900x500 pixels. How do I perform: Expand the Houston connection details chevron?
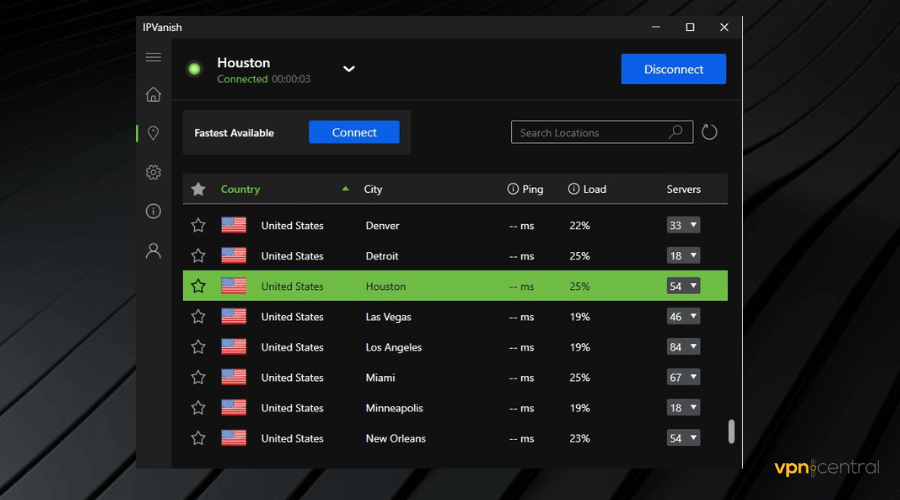(x=349, y=69)
